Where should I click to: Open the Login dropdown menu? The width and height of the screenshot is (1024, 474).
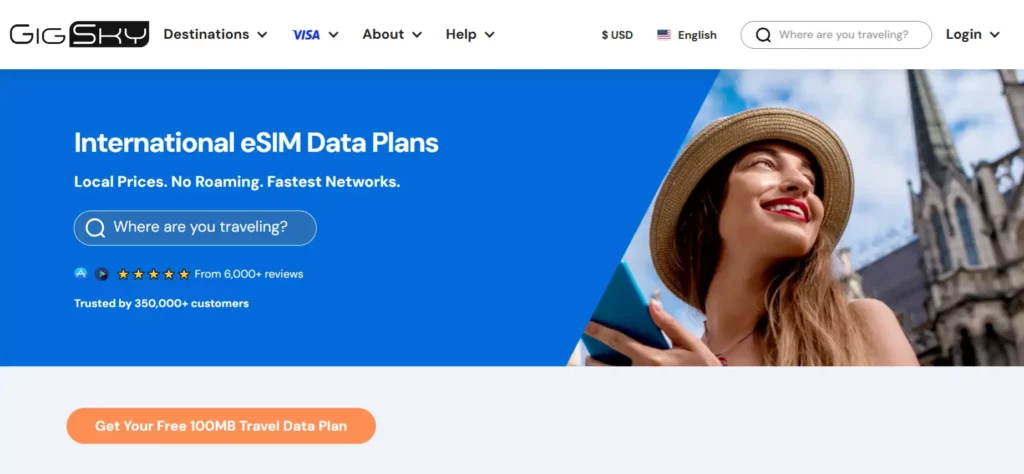coord(972,35)
